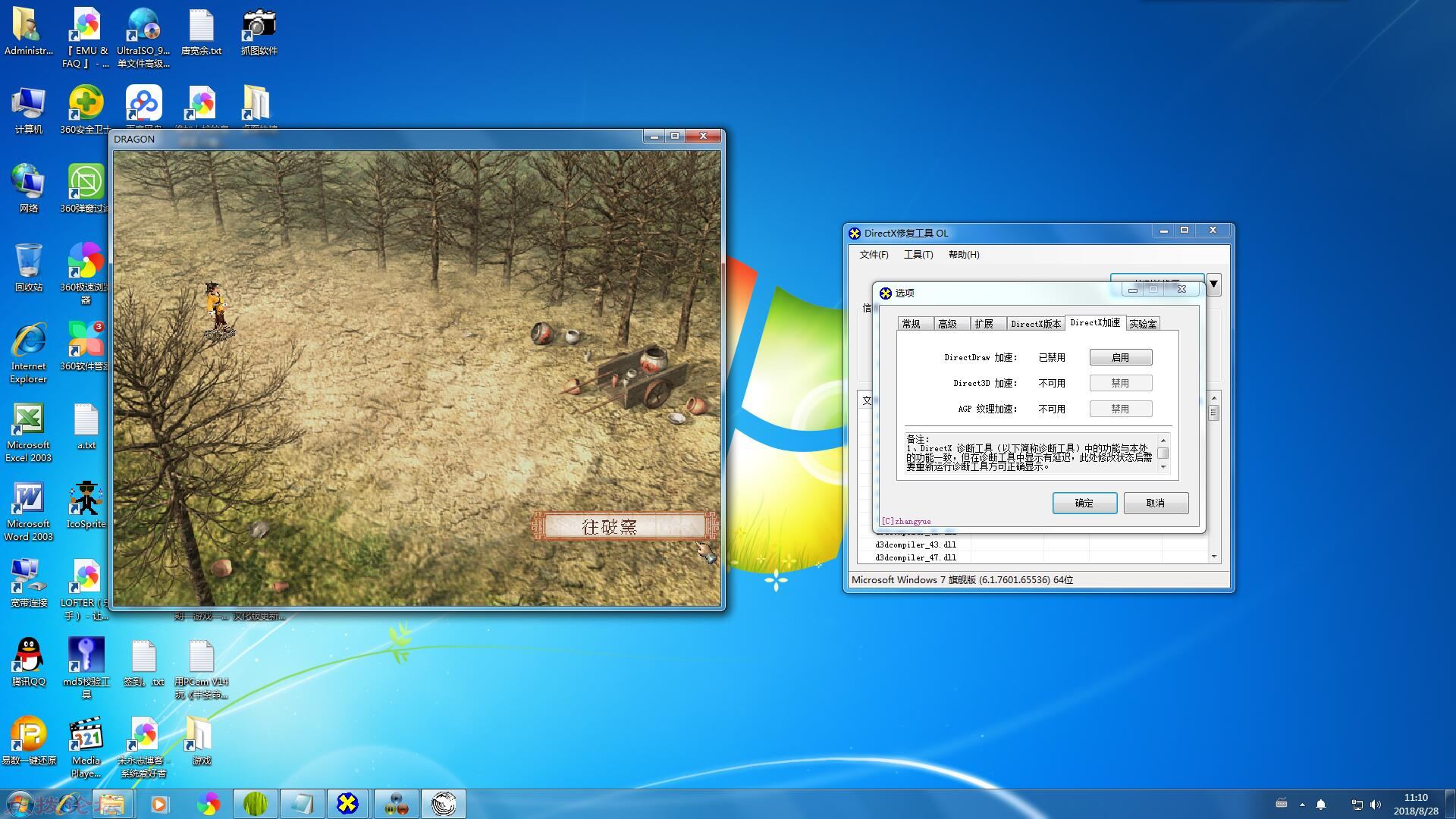1456x819 pixels.
Task: Open the 宽带连接 broadband connection icon
Action: 28,584
